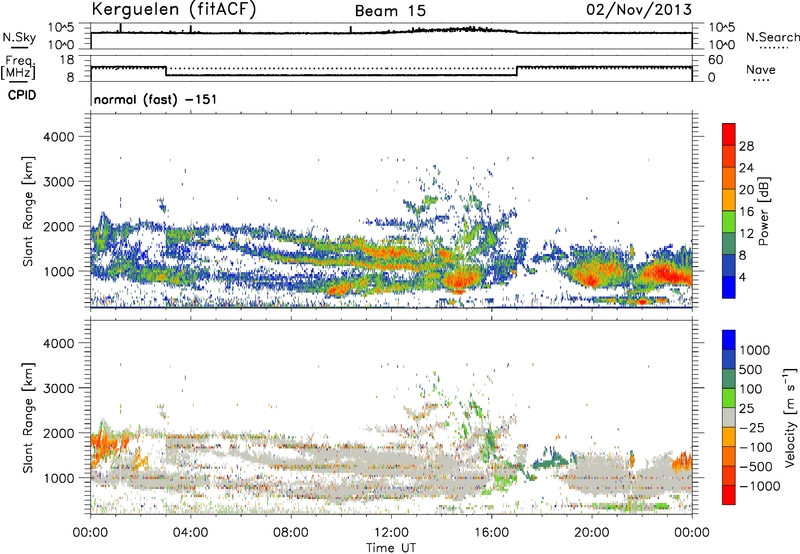The width and height of the screenshot is (800, 554).
Task: Click the 'Freq. [MHz]' label
Action: click(18, 68)
